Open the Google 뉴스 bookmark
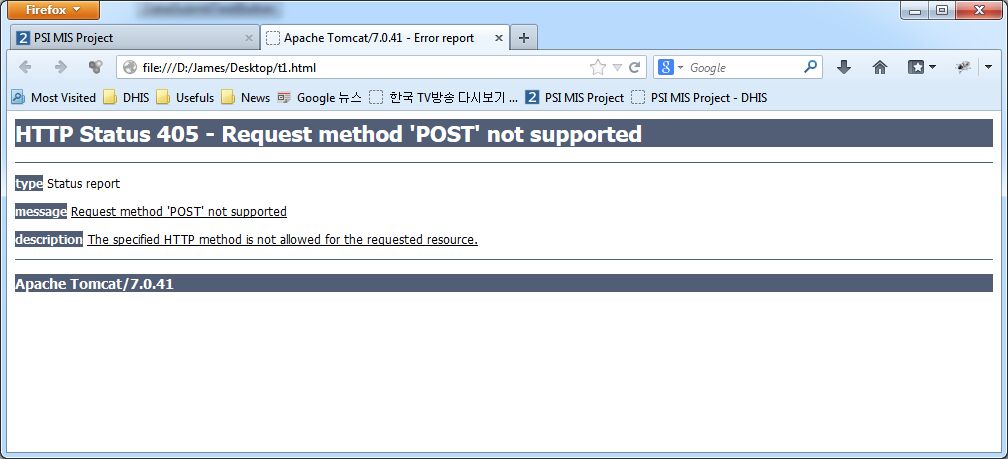Viewport: 1008px width, 459px height. click(x=320, y=98)
